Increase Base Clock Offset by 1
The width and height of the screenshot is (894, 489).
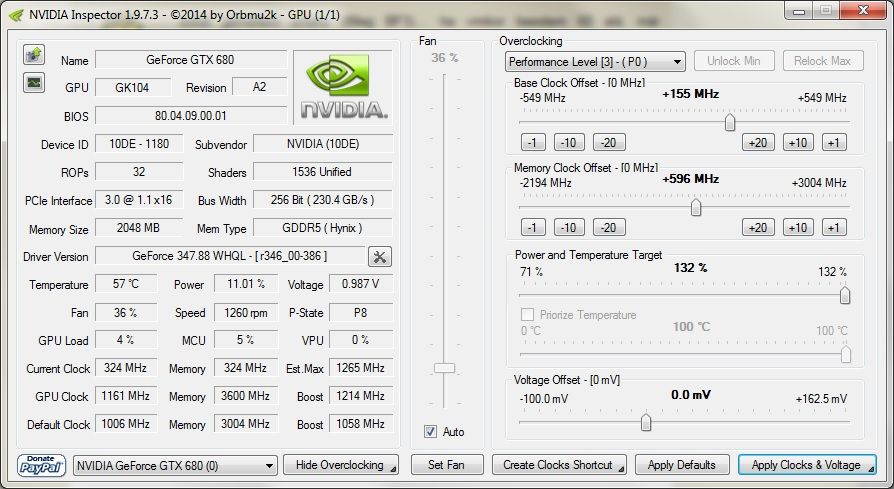coord(834,142)
